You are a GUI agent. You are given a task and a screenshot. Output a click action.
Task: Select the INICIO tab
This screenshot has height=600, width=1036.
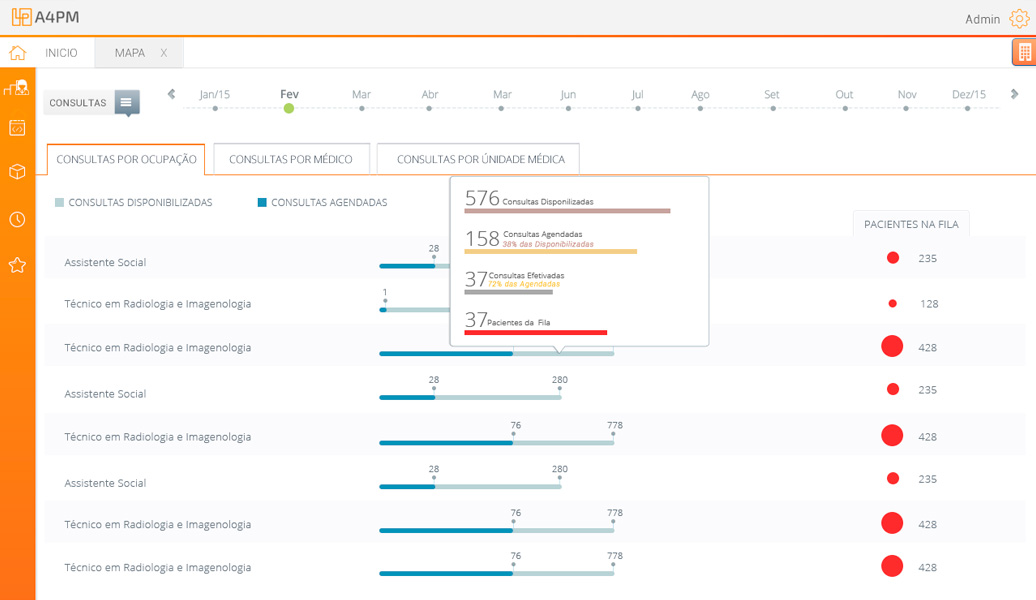(x=61, y=53)
